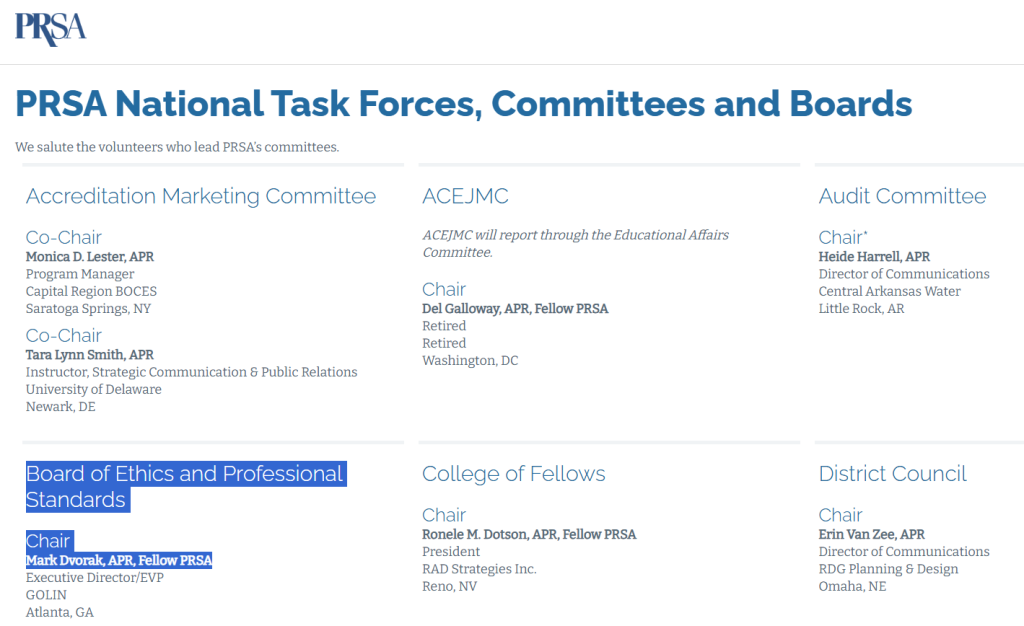
Task: Select Heide Harrell, APR name
Action: [x=874, y=257]
